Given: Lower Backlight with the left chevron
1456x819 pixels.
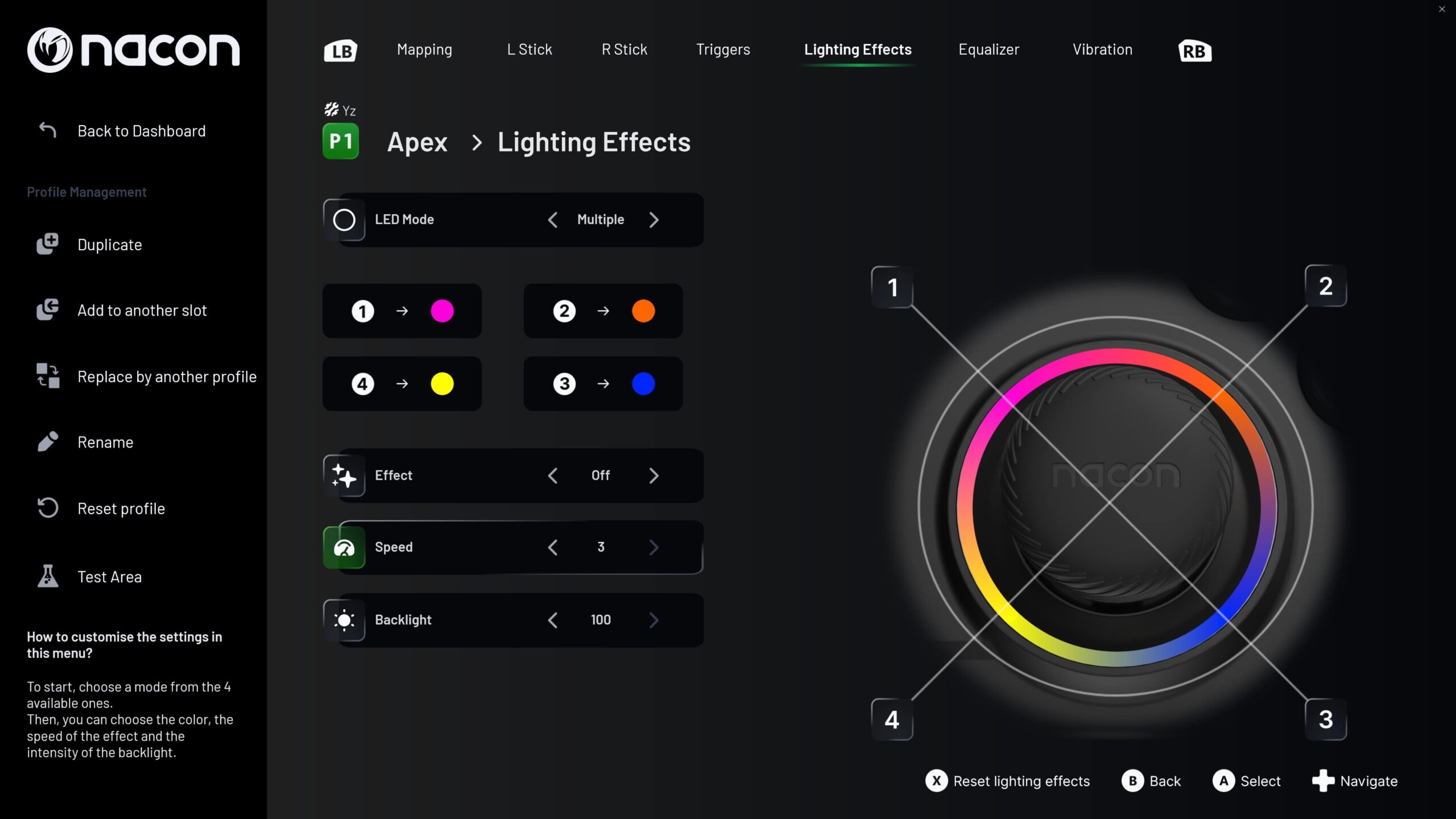Looking at the screenshot, I should click(x=552, y=620).
